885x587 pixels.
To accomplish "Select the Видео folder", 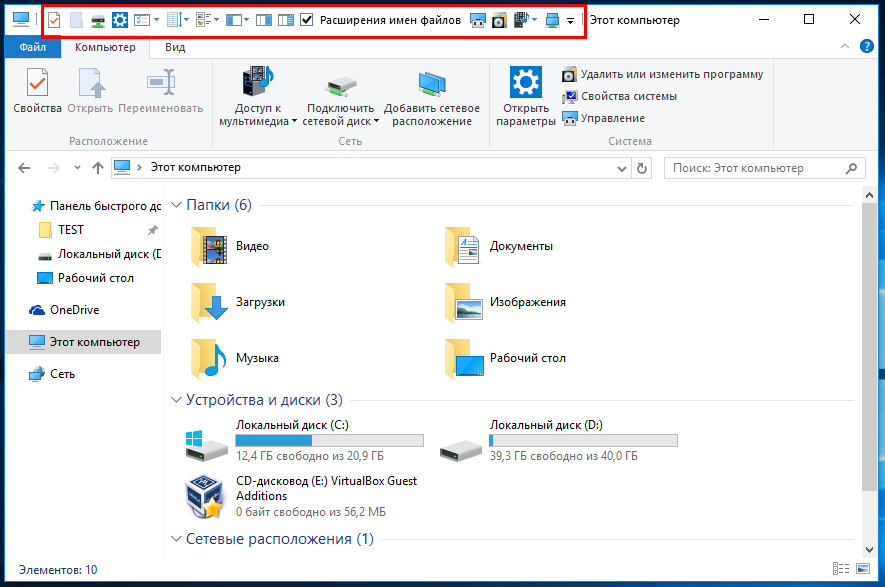I will pos(230,246).
